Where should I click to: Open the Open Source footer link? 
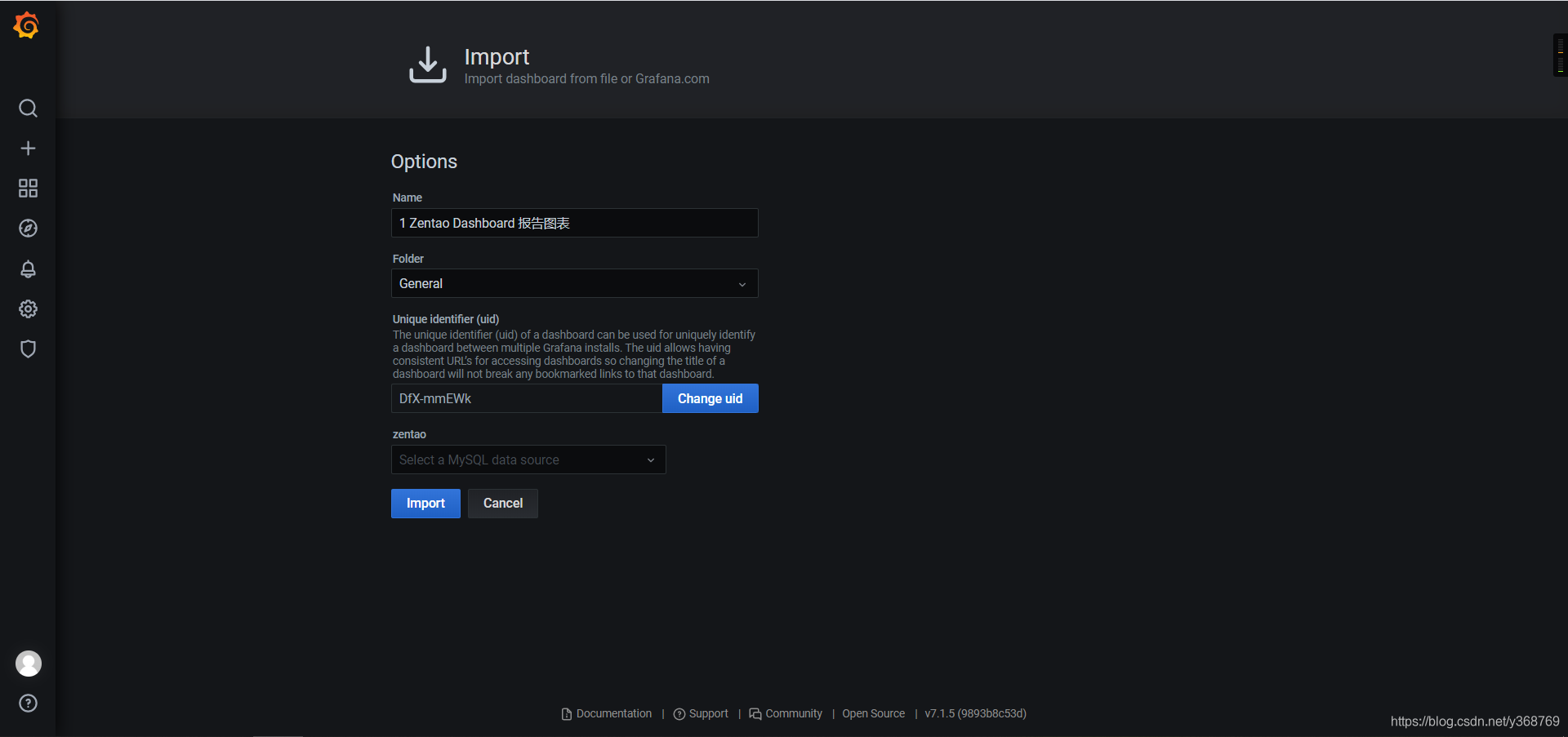(x=874, y=713)
